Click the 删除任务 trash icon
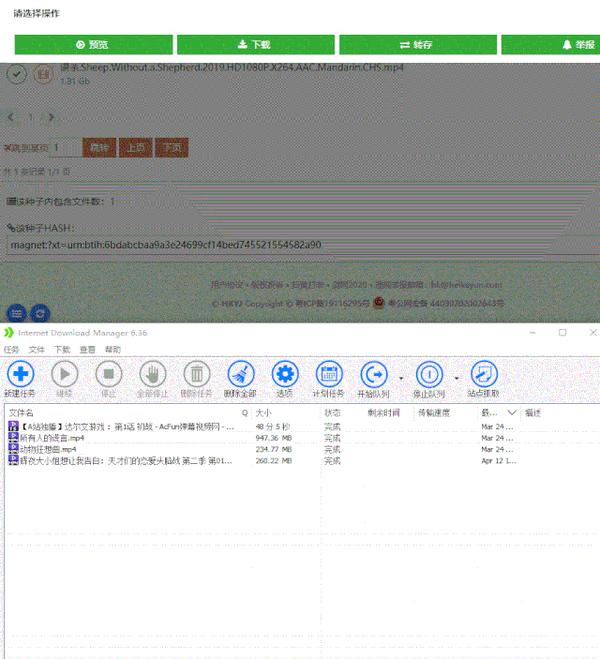The image size is (600, 659). click(197, 374)
